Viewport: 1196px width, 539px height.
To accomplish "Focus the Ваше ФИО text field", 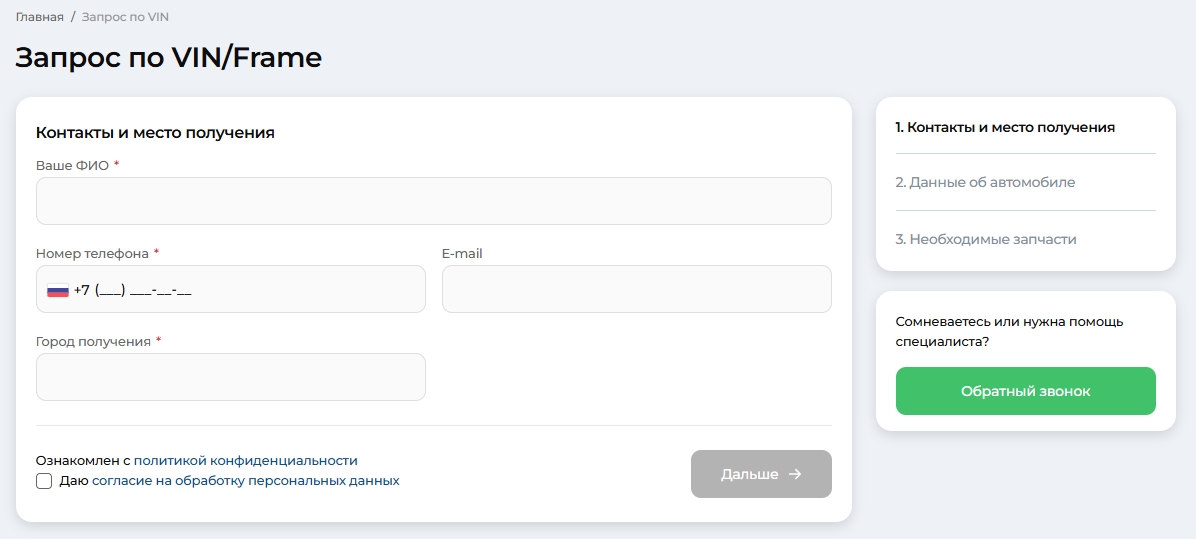I will click(433, 201).
